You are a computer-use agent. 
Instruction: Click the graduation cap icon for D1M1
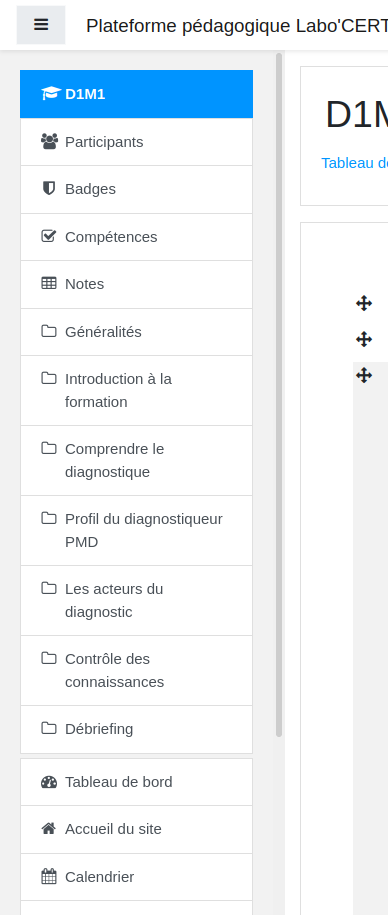(x=51, y=93)
